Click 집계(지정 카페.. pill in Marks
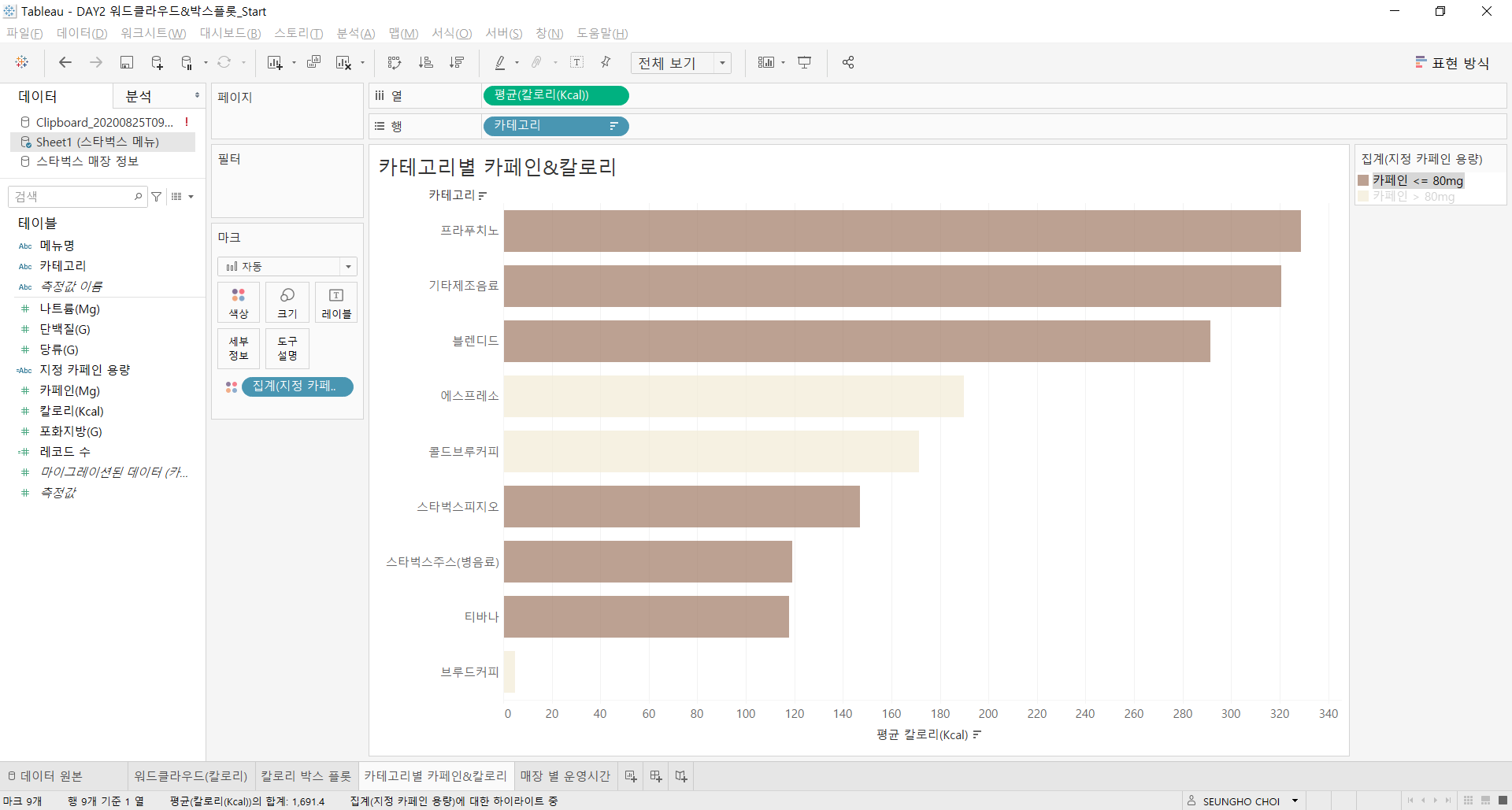 click(x=298, y=387)
